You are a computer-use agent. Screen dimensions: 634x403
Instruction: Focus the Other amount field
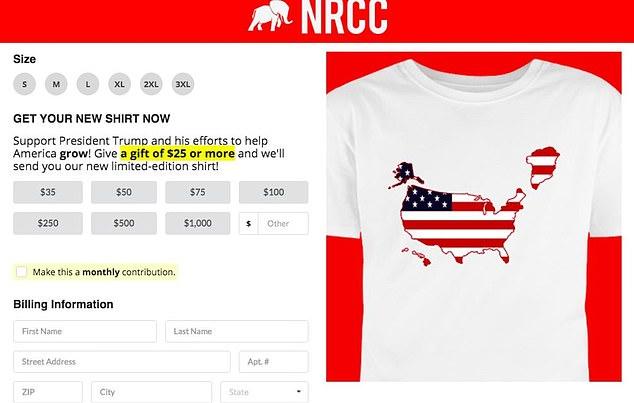[x=283, y=223]
